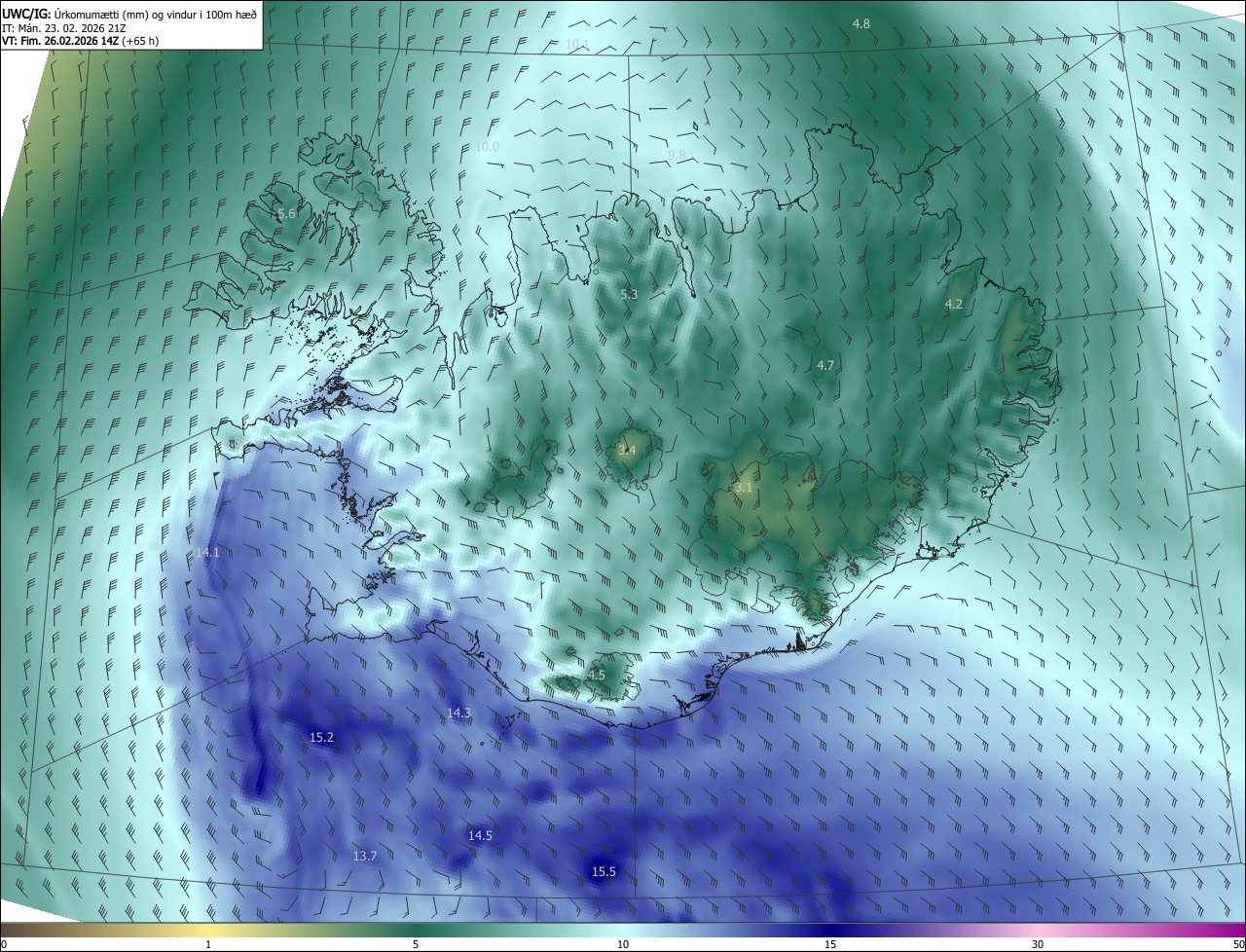
Task: Click the map value label 5.3
Action: tap(629, 294)
